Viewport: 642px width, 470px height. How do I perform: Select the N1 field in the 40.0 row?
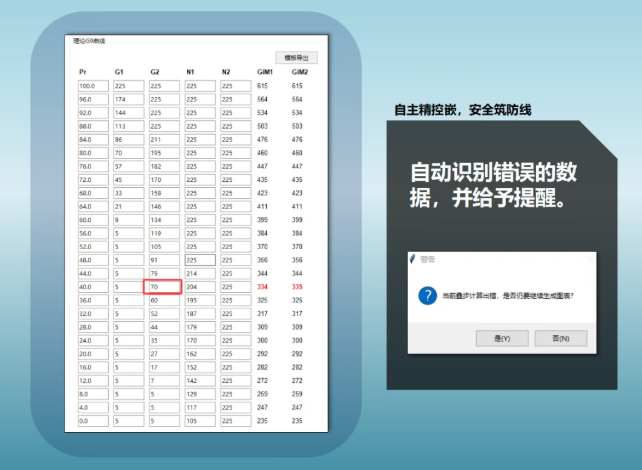coord(199,287)
